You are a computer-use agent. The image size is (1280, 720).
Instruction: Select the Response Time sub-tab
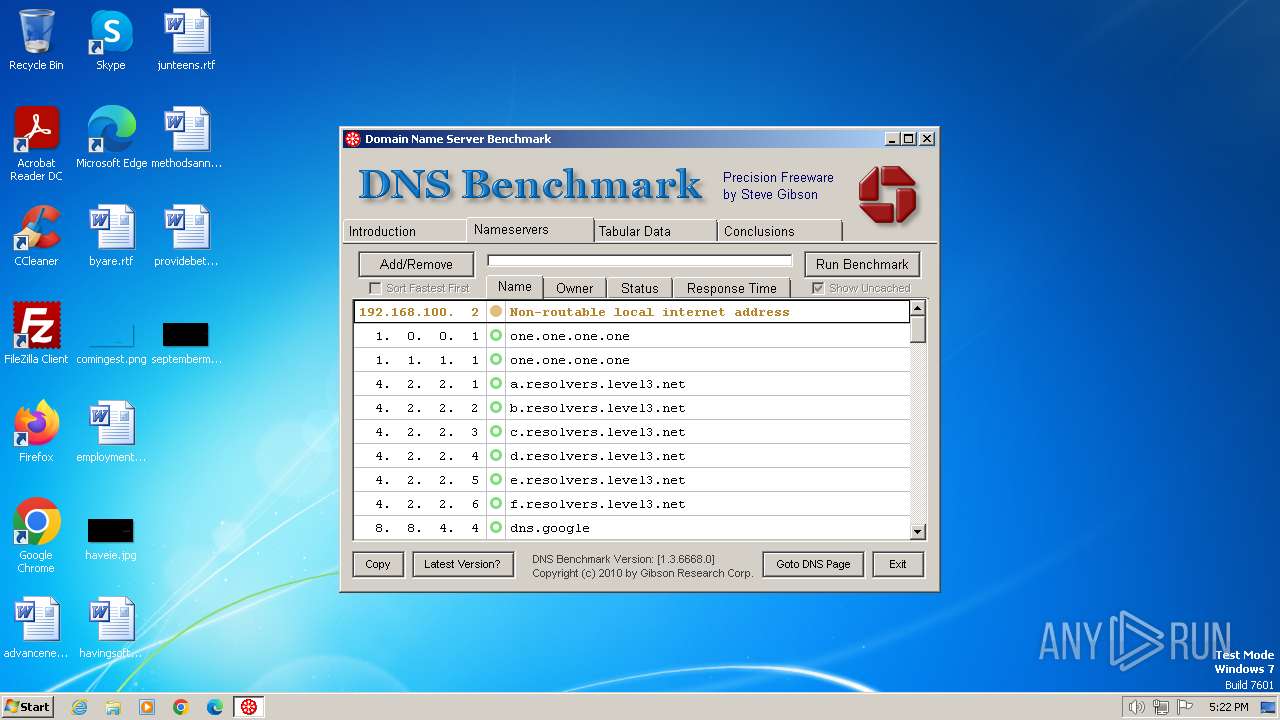coord(732,288)
